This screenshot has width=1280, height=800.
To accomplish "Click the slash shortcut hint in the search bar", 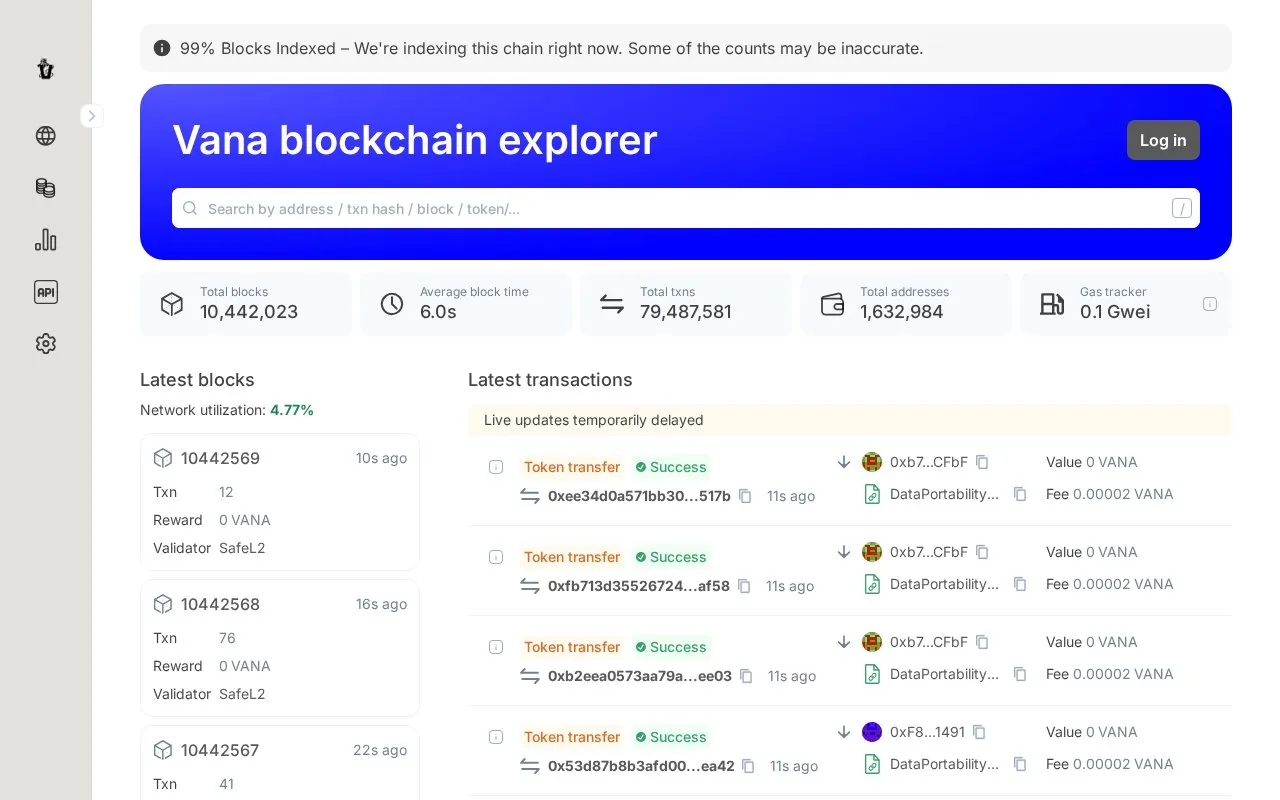I will (x=1181, y=208).
